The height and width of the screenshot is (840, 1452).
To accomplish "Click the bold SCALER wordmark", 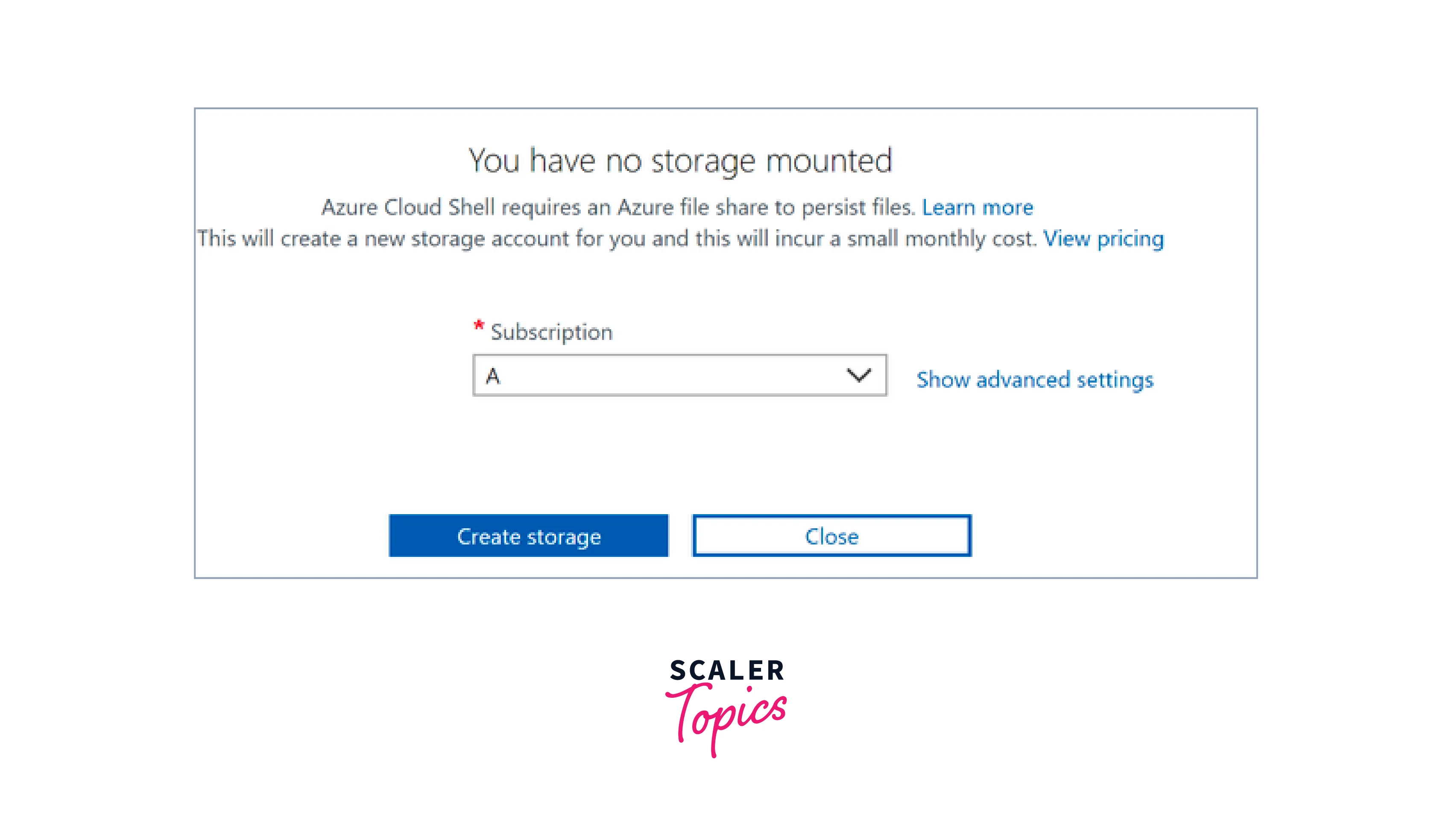I will point(726,670).
